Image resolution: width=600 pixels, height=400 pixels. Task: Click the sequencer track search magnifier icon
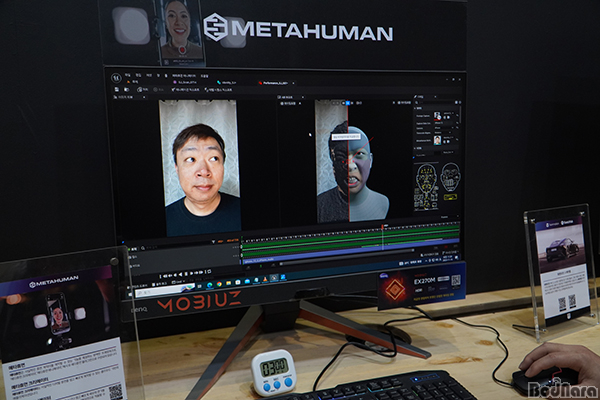pyautogui.click(x=143, y=248)
